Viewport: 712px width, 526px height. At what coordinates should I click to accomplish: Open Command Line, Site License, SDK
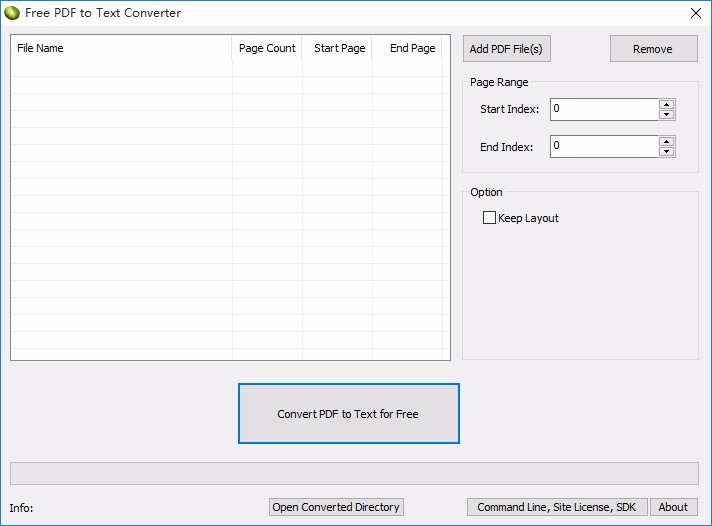(557, 507)
